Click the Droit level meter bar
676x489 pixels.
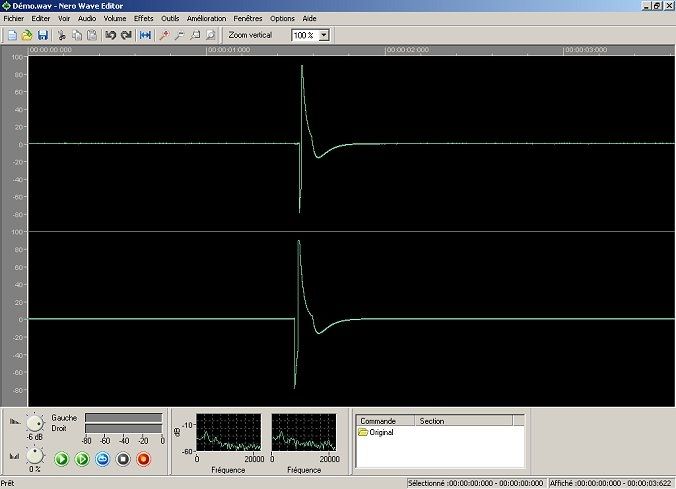124,428
